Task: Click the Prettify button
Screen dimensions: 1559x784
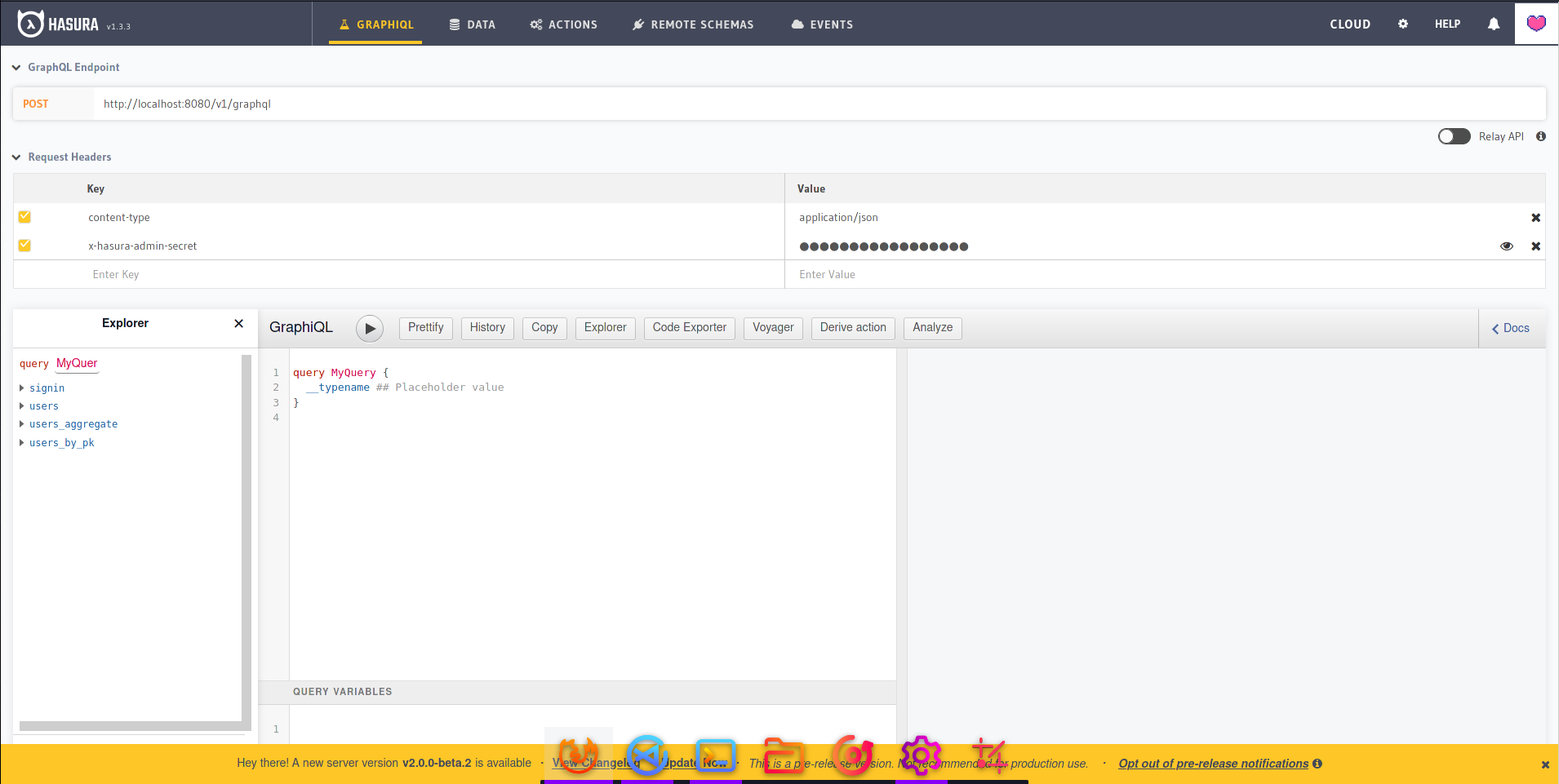Action: [425, 328]
